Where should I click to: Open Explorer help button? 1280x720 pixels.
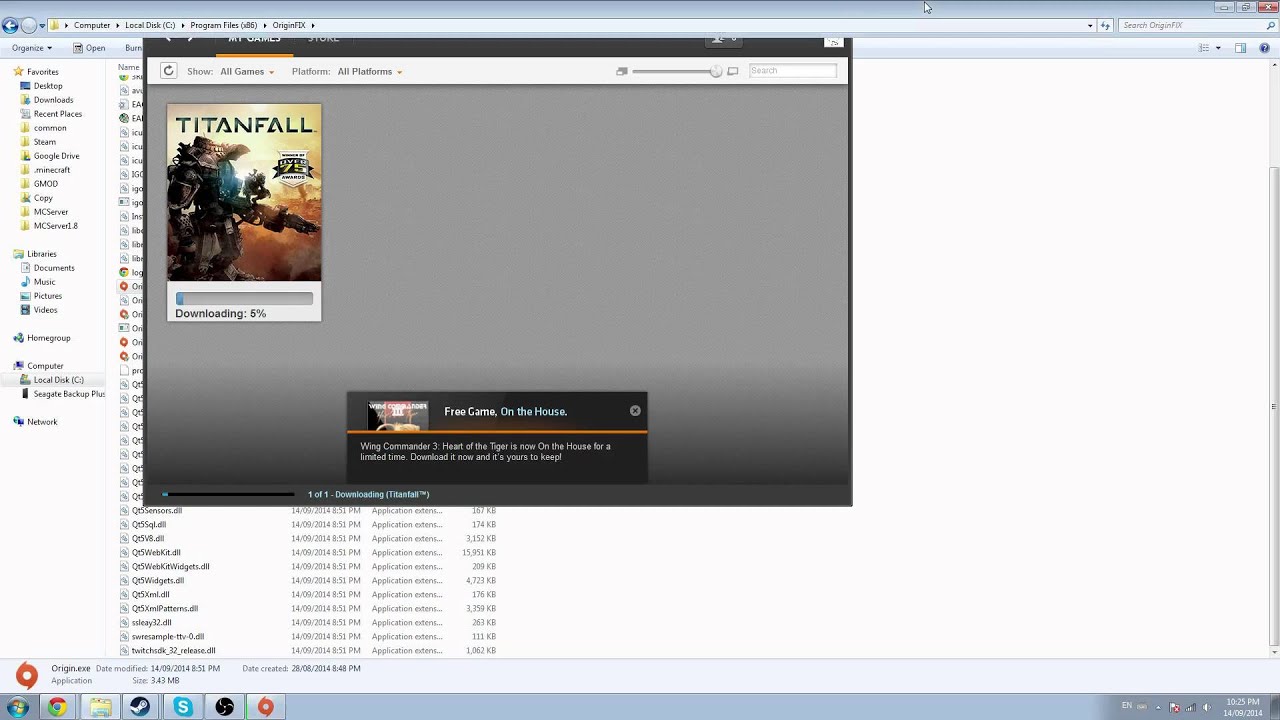(1264, 48)
